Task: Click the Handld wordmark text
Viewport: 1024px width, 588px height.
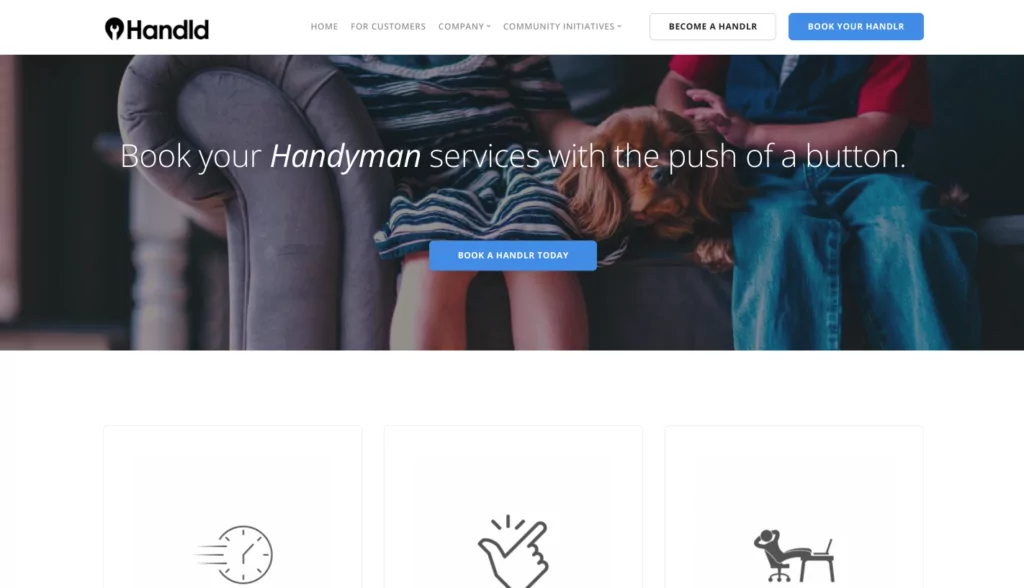Action: tap(168, 29)
